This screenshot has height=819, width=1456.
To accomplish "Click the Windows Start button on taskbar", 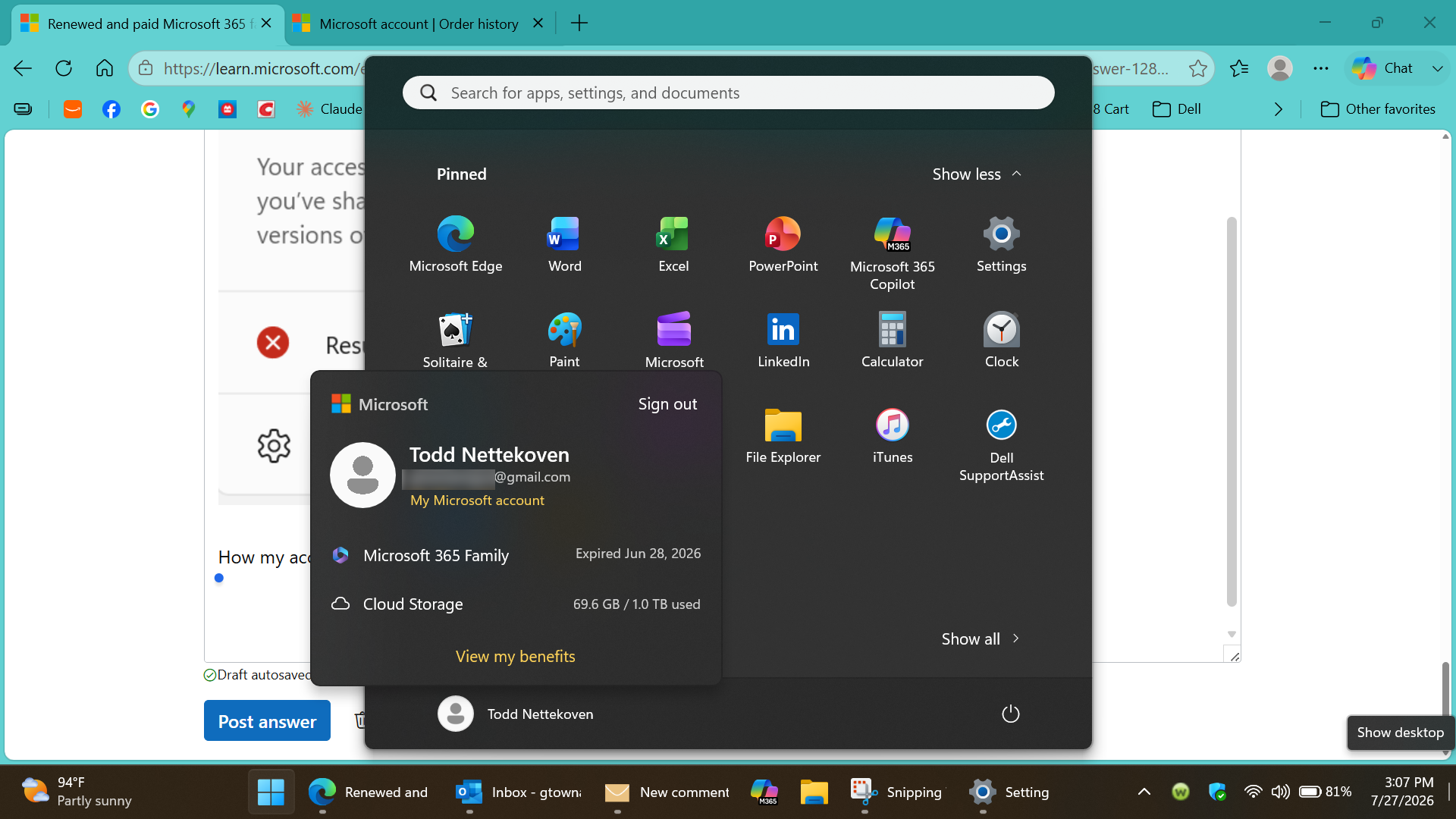I will click(271, 792).
